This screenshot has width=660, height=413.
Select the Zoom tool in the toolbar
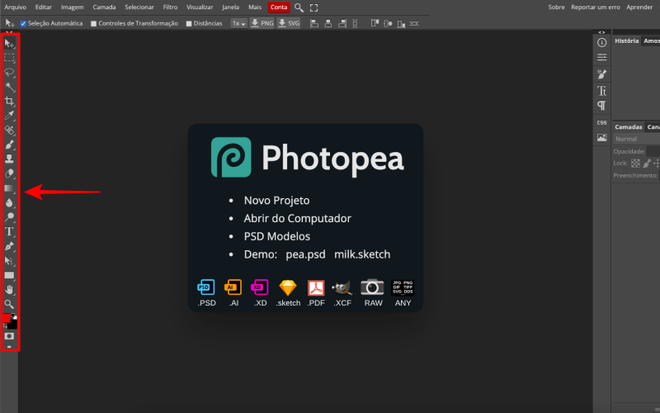[x=9, y=304]
